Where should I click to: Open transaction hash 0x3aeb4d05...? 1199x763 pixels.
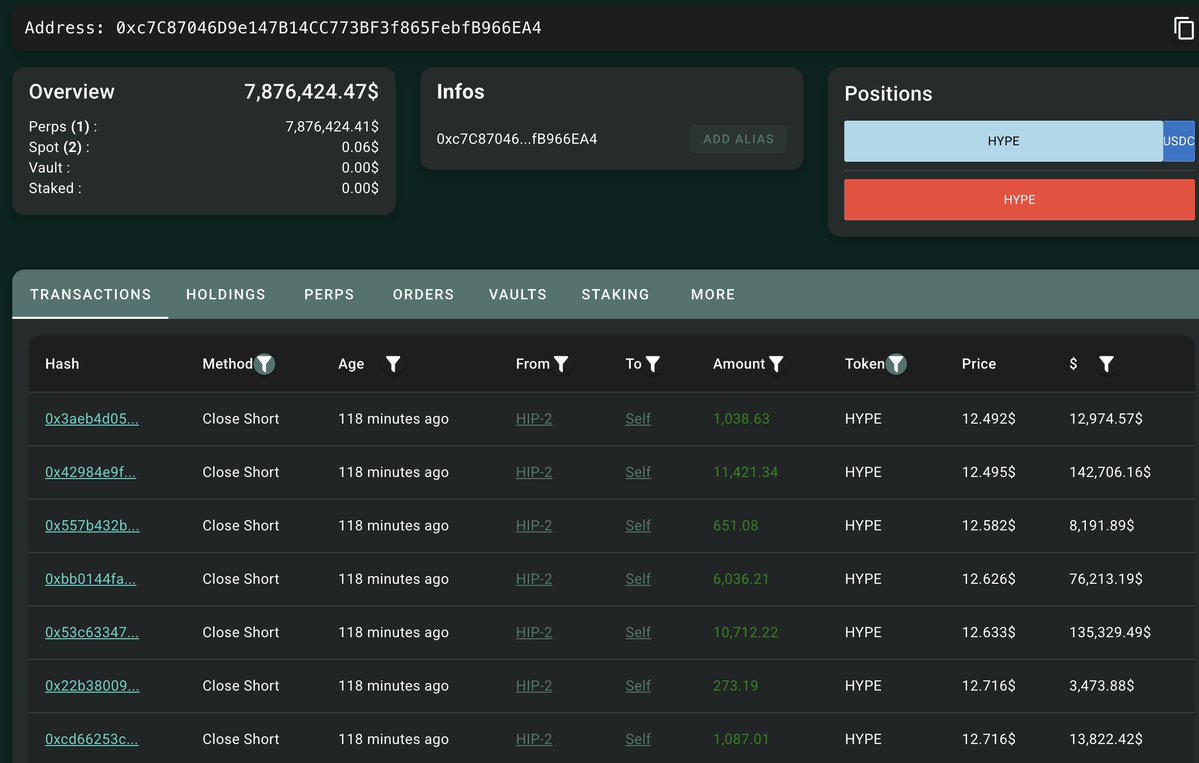click(x=92, y=419)
